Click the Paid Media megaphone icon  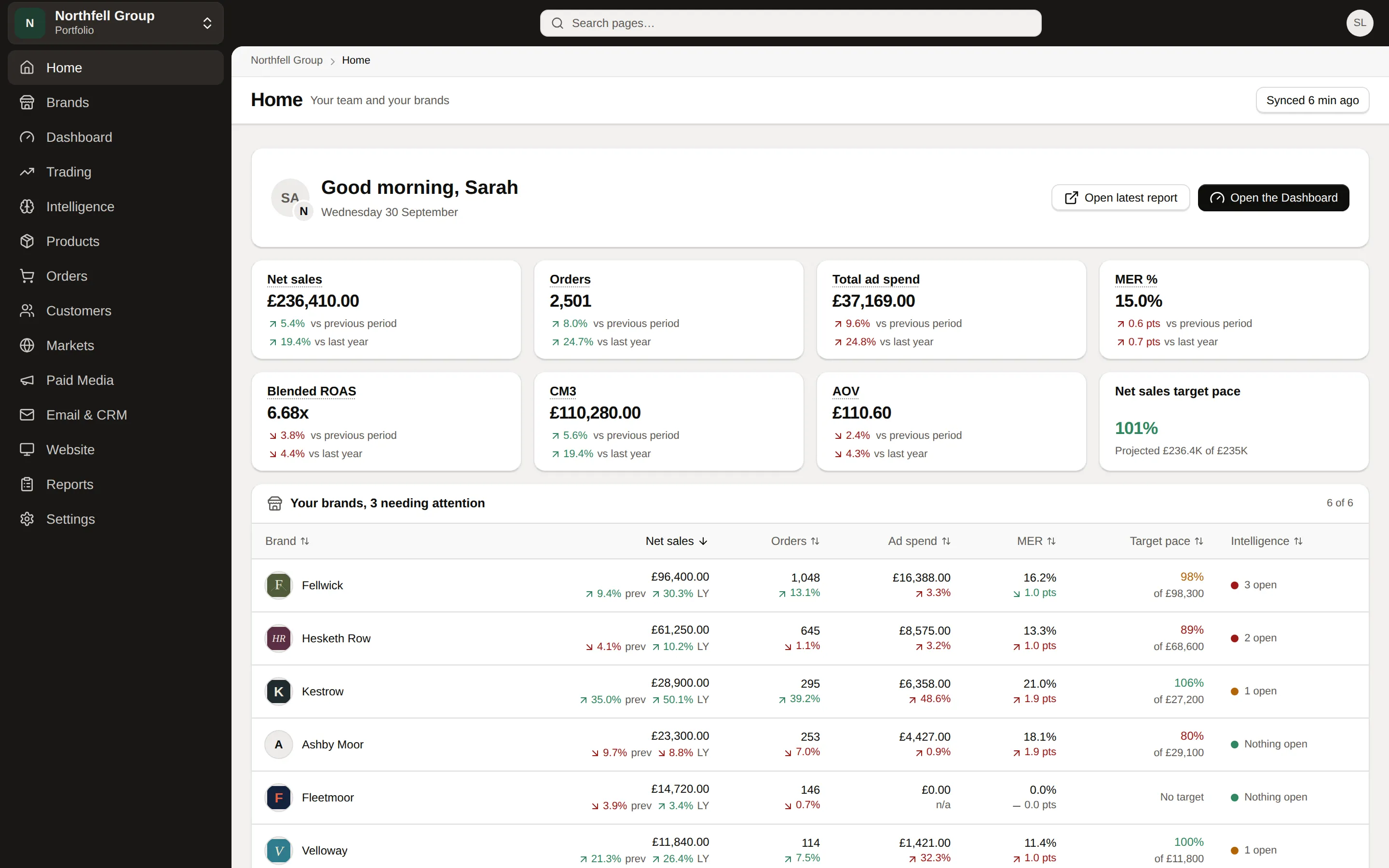27,380
